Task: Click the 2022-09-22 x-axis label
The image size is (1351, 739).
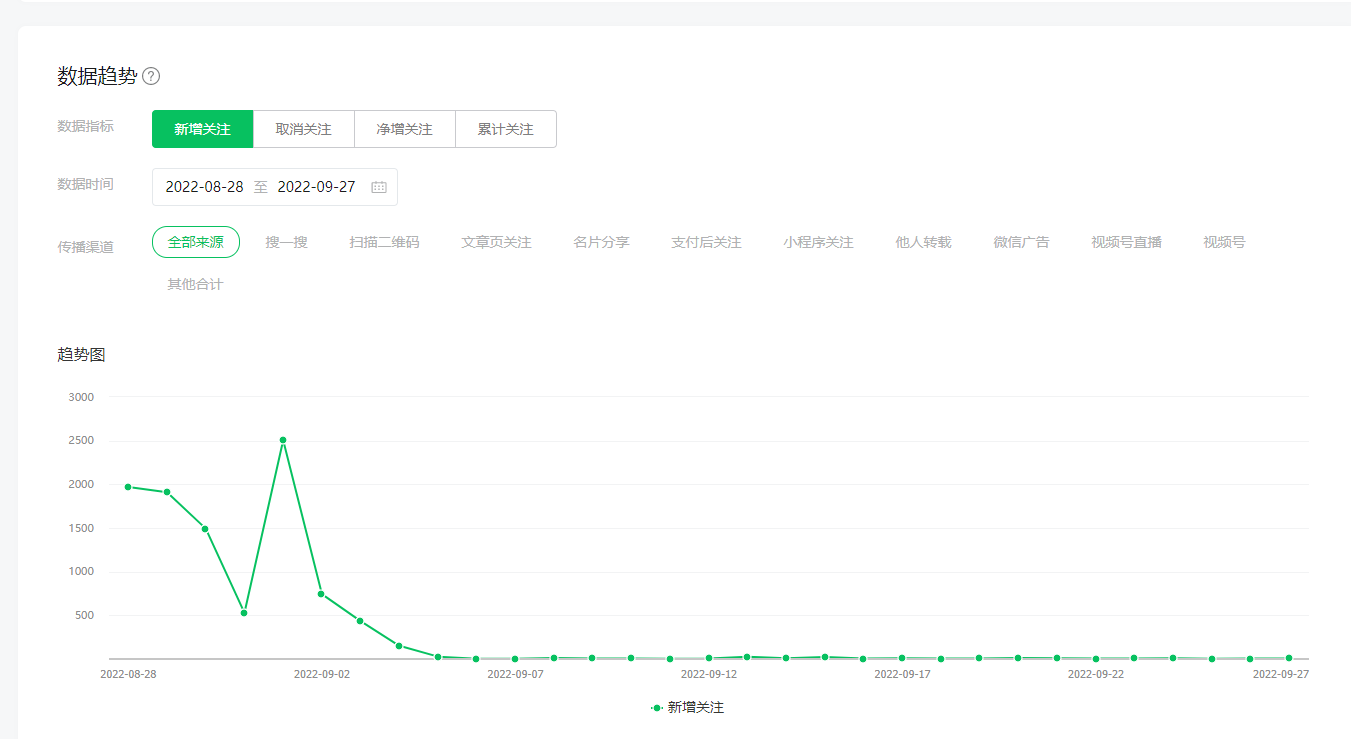Action: [x=1096, y=674]
